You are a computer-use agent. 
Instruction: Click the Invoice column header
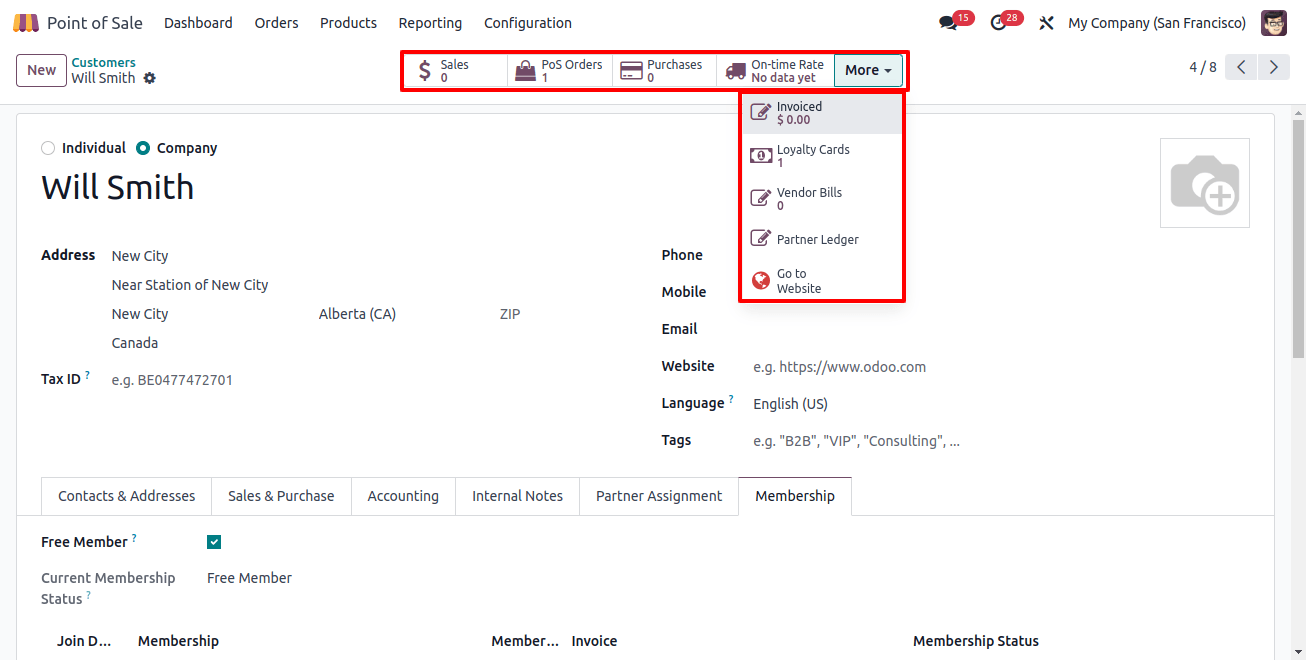pos(594,641)
